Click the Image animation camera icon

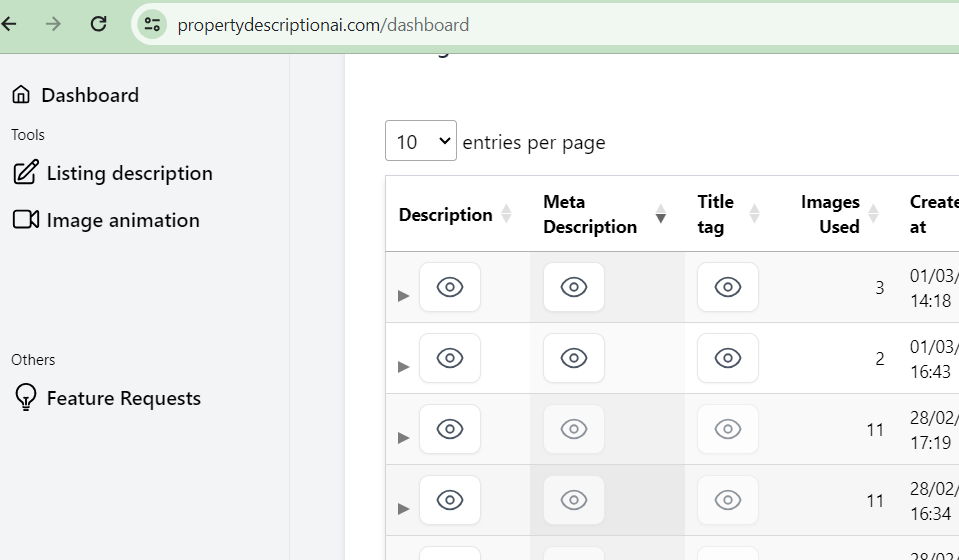click(25, 220)
